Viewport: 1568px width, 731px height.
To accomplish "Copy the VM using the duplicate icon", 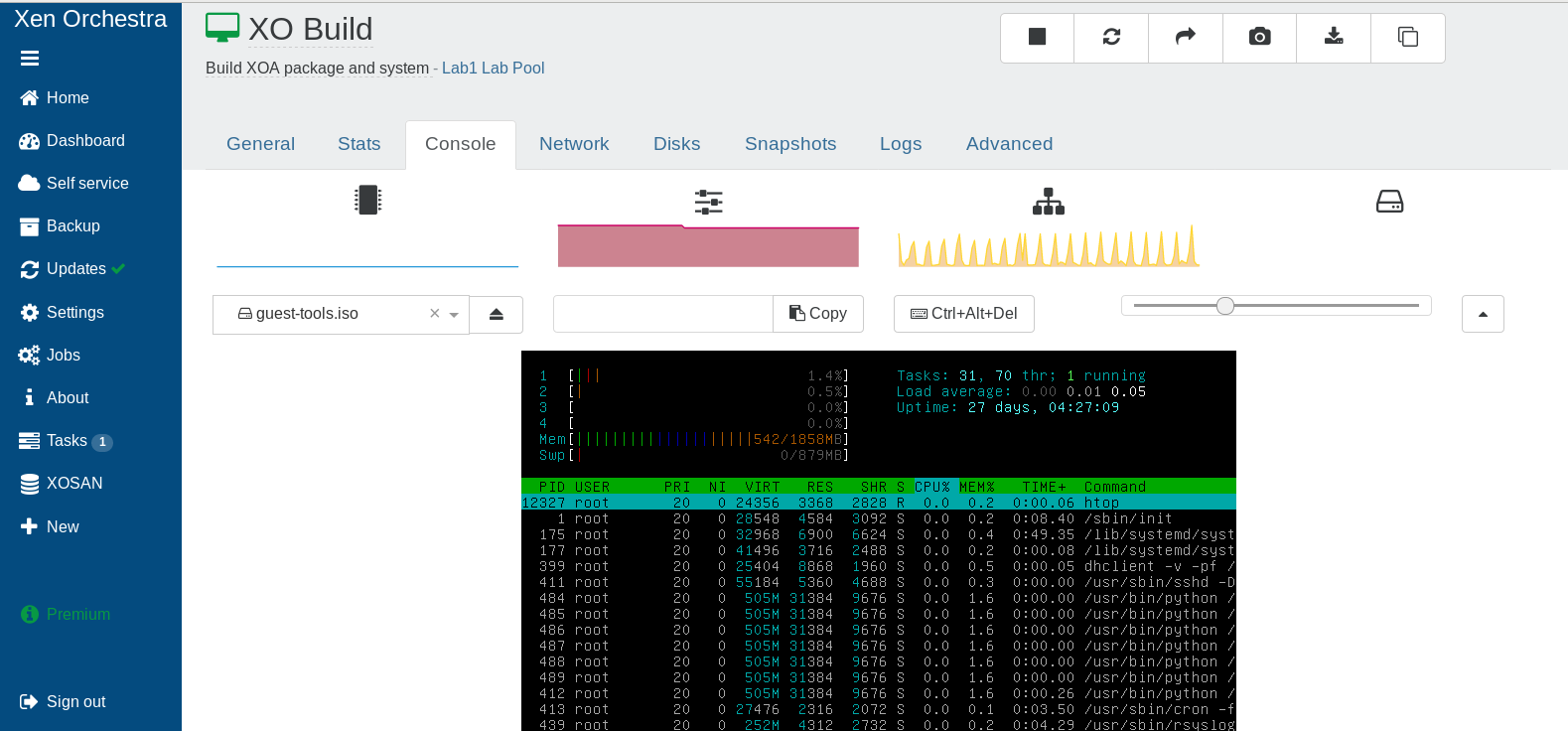I will click(x=1408, y=38).
